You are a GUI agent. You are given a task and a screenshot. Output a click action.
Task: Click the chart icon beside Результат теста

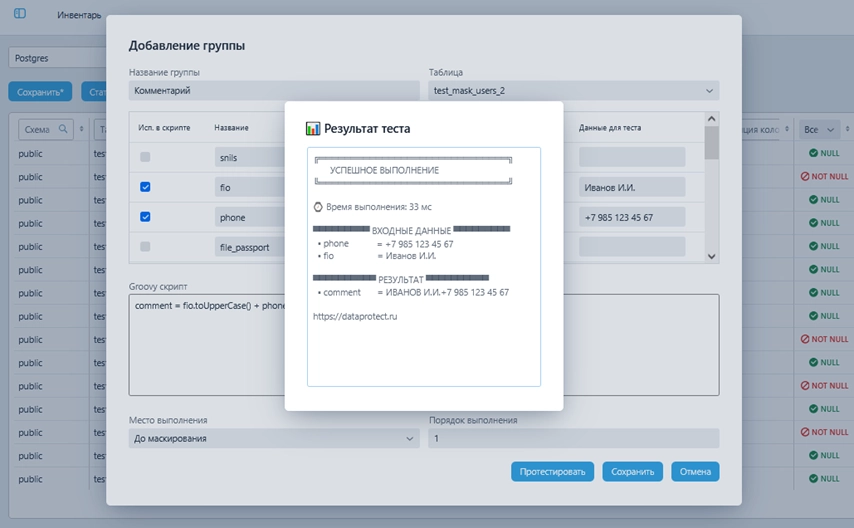point(313,129)
